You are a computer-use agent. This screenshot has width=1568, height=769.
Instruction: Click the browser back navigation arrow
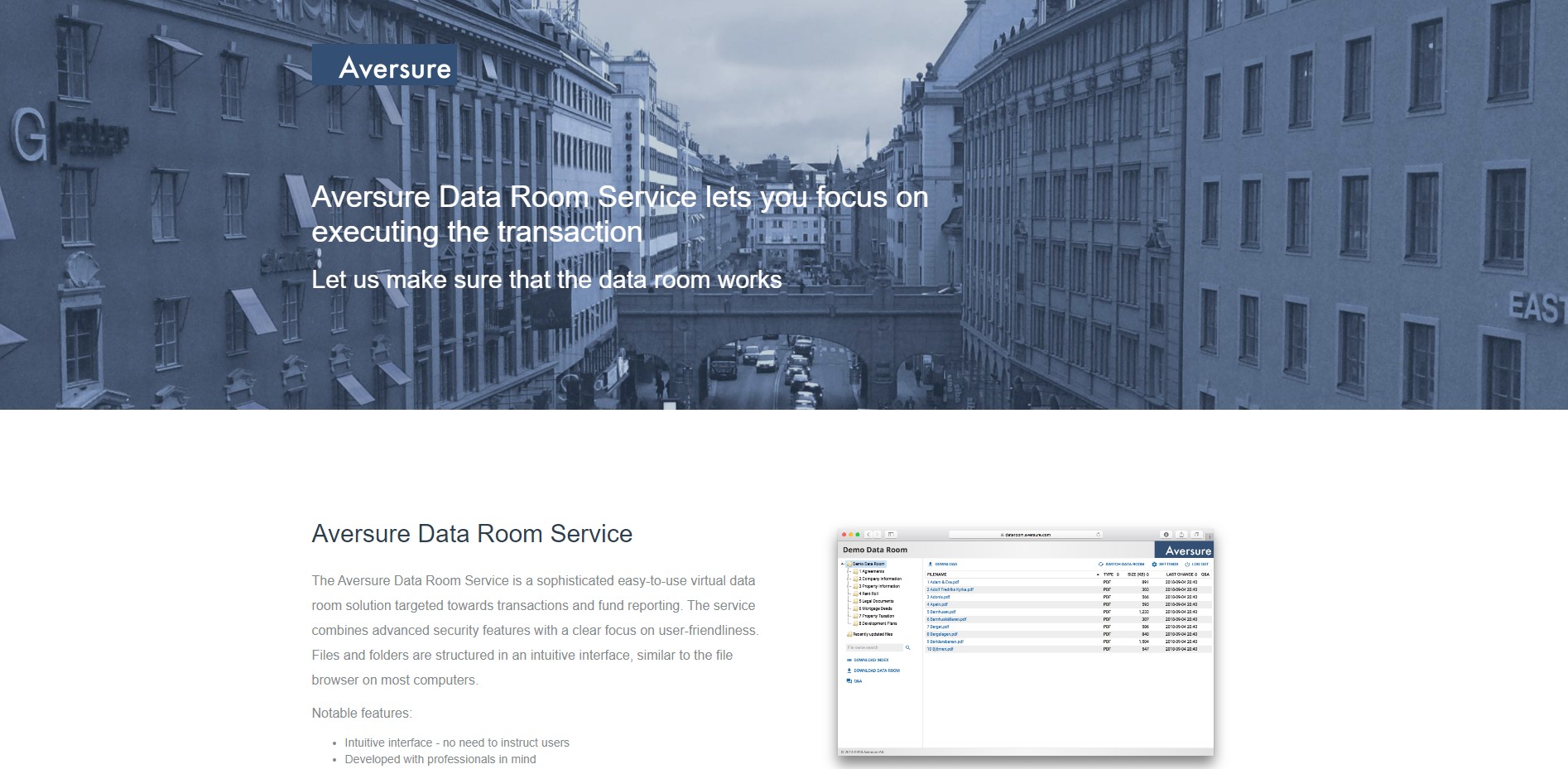pyautogui.click(x=868, y=534)
